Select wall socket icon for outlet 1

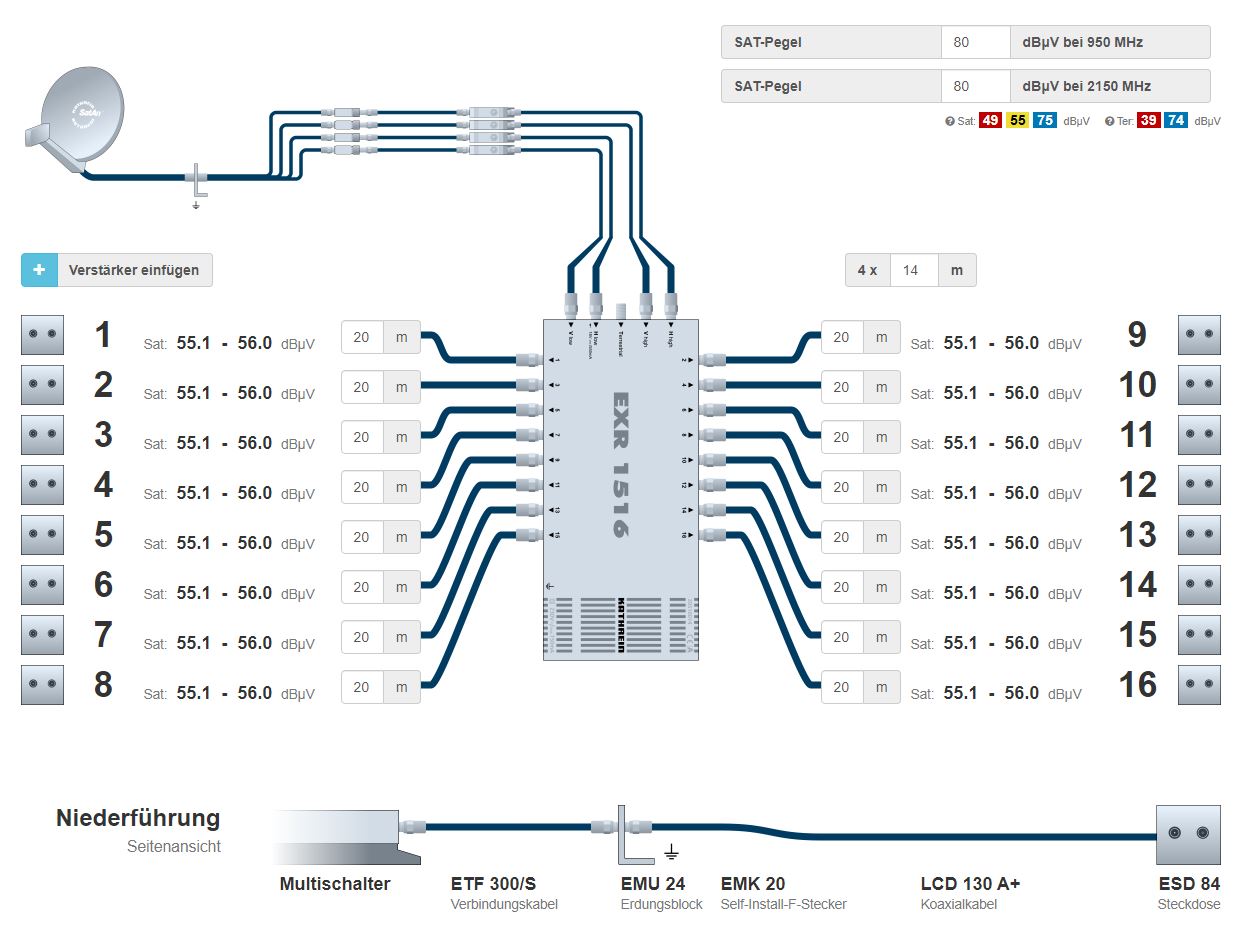point(42,335)
